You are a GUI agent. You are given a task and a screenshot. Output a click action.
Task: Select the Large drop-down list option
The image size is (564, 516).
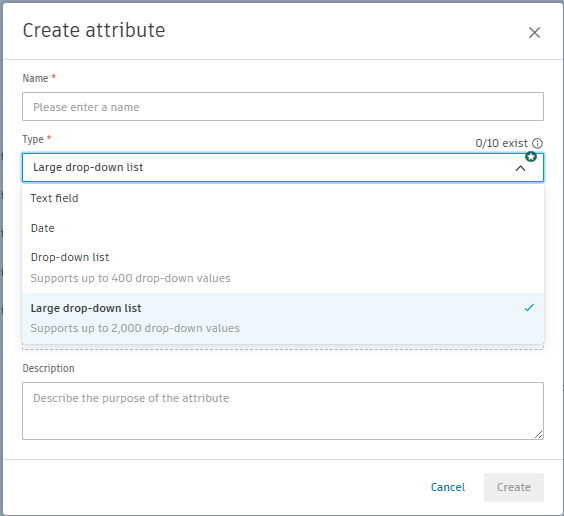tap(283, 318)
